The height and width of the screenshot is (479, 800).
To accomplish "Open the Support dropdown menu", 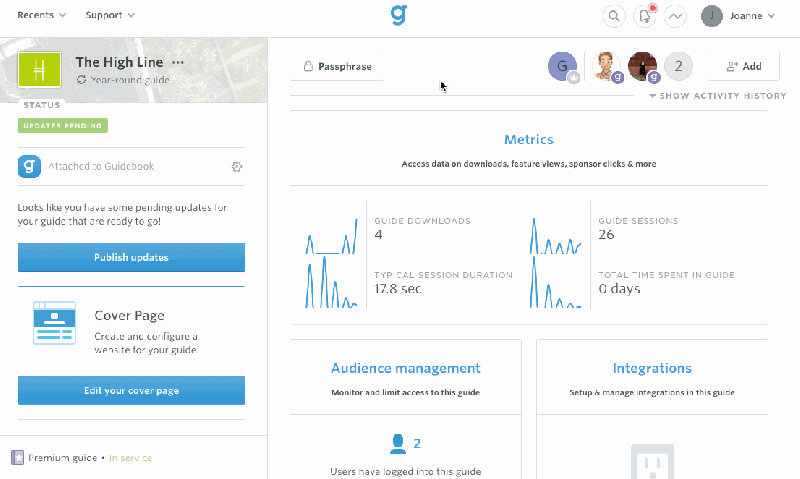I will (110, 15).
